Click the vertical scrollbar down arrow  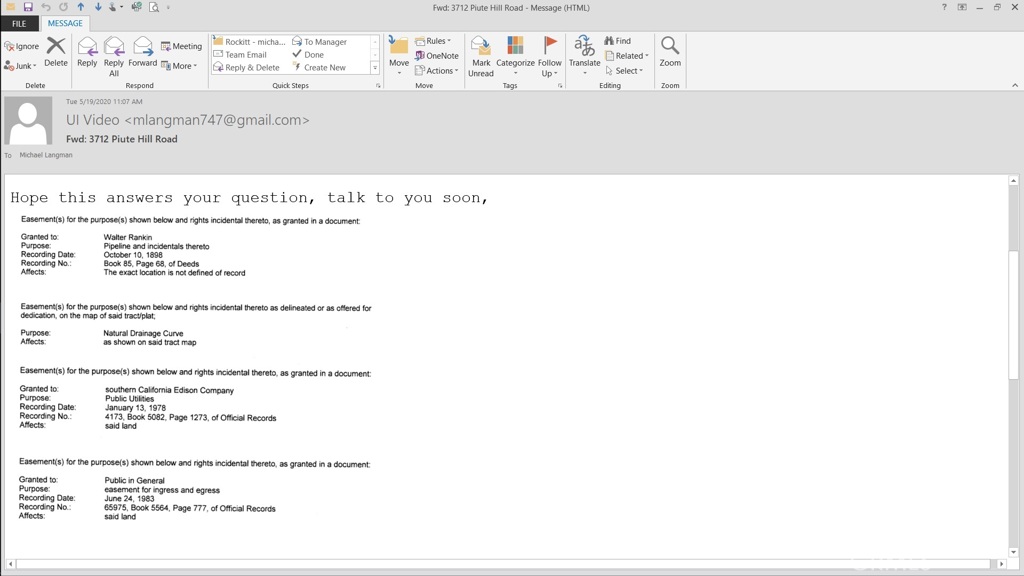coord(1013,552)
